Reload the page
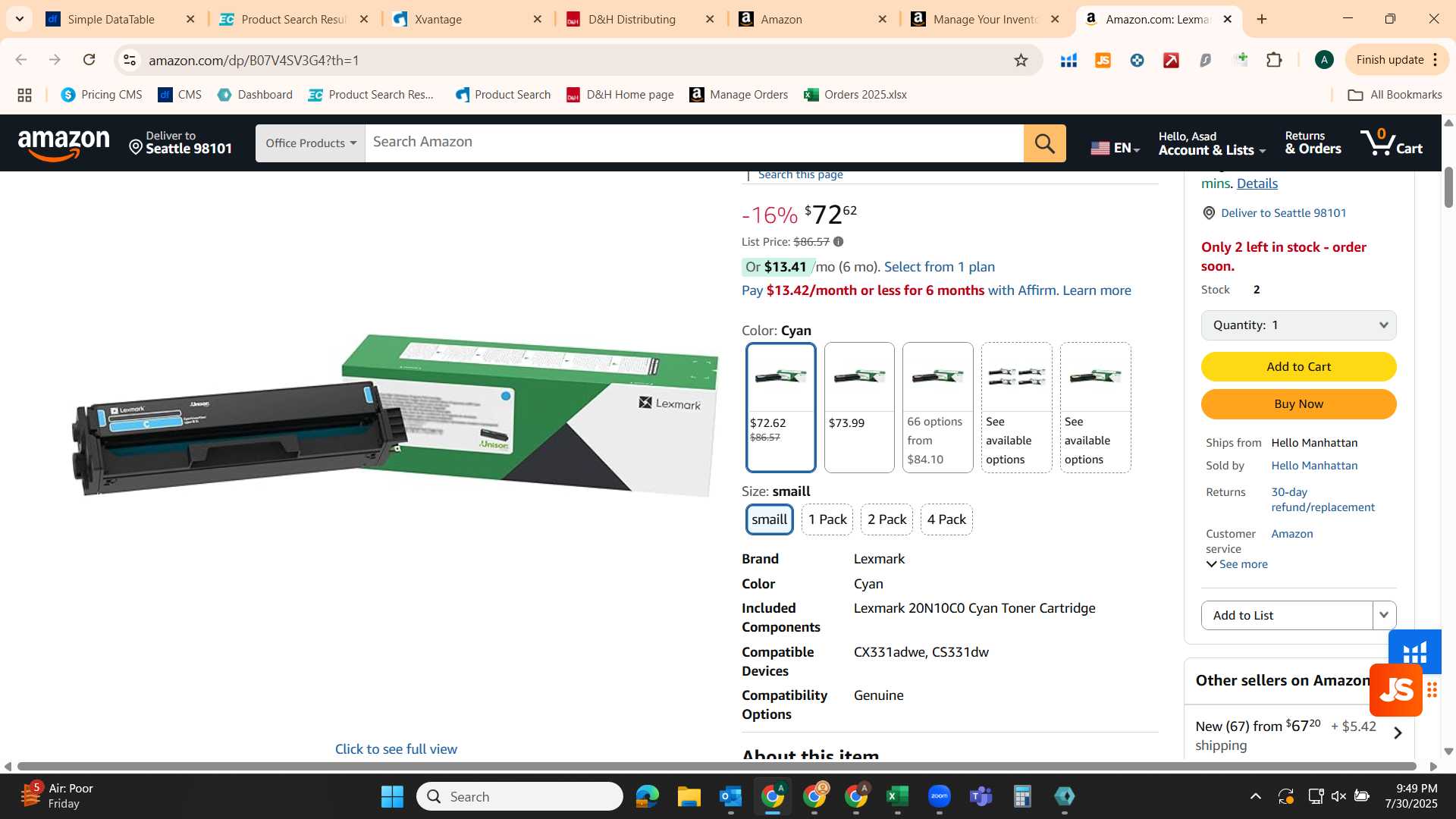Screen dimensions: 1456x819 pyautogui.click(x=89, y=60)
